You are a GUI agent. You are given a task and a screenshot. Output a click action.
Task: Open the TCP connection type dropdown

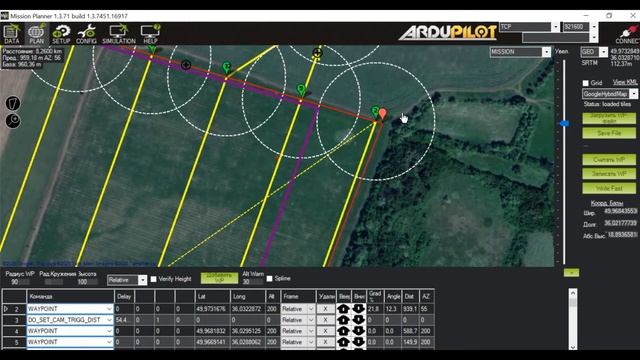point(556,27)
